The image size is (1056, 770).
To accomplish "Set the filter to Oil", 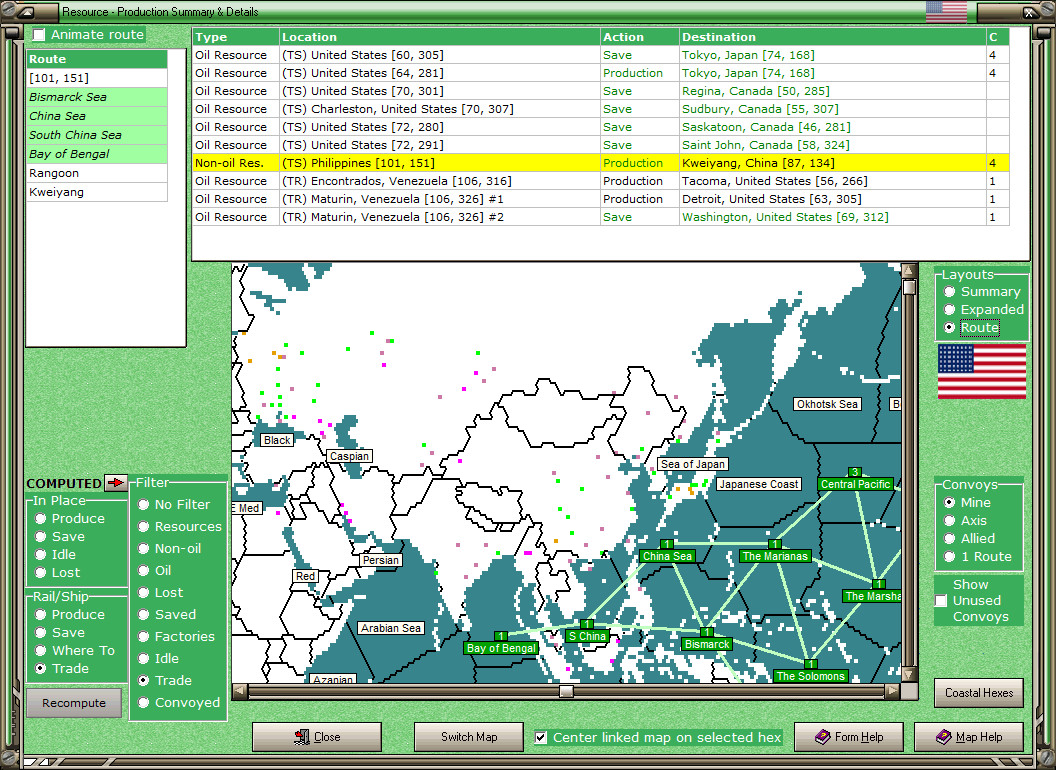I will [x=144, y=571].
